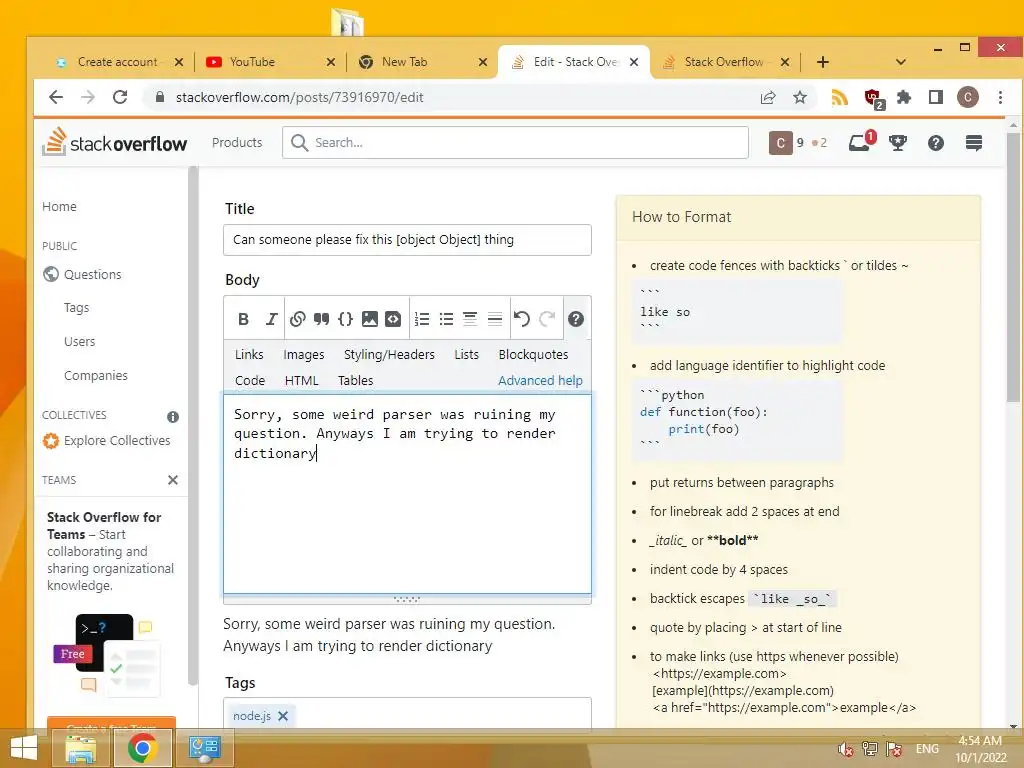Toggle Chrome side panel icon
1024x768 pixels.
point(936,97)
